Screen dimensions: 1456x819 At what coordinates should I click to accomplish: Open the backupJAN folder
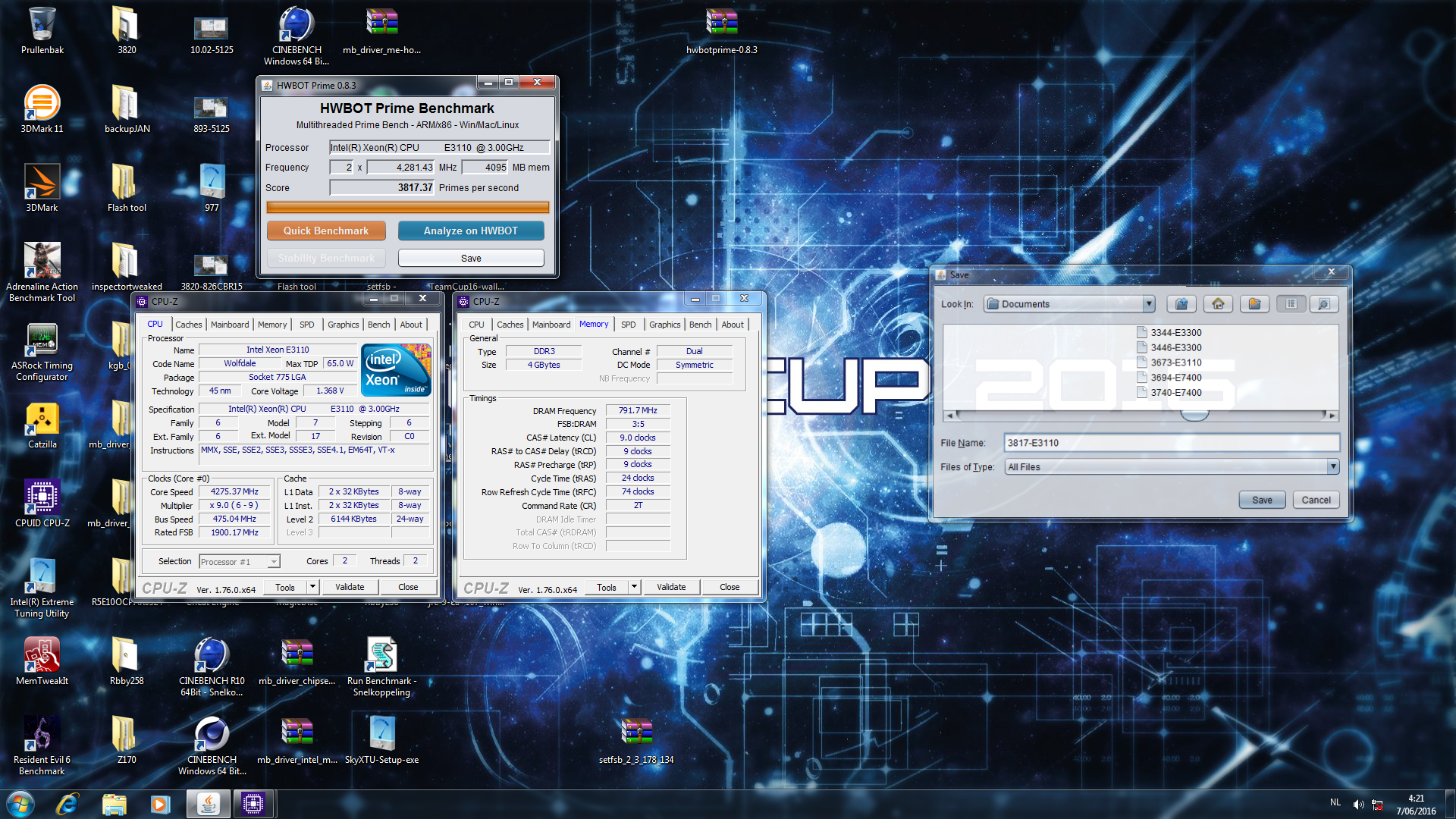127,109
